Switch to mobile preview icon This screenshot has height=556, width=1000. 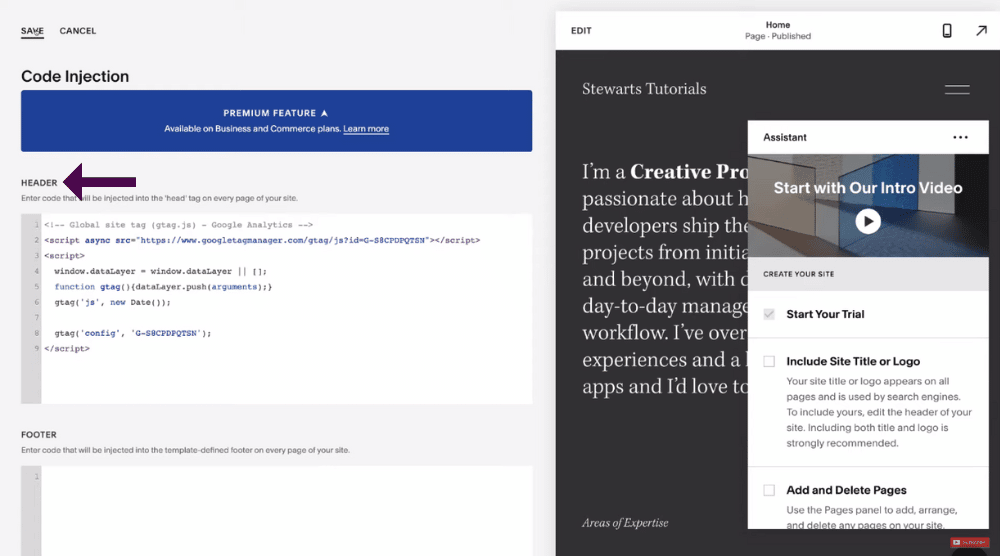947,31
